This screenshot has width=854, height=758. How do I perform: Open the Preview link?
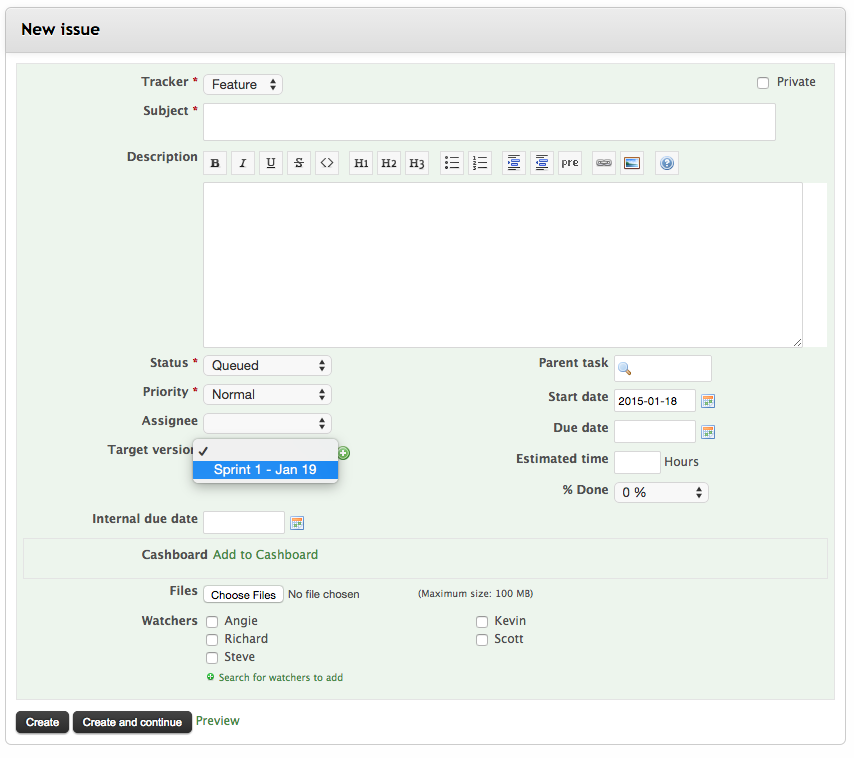tap(218, 720)
